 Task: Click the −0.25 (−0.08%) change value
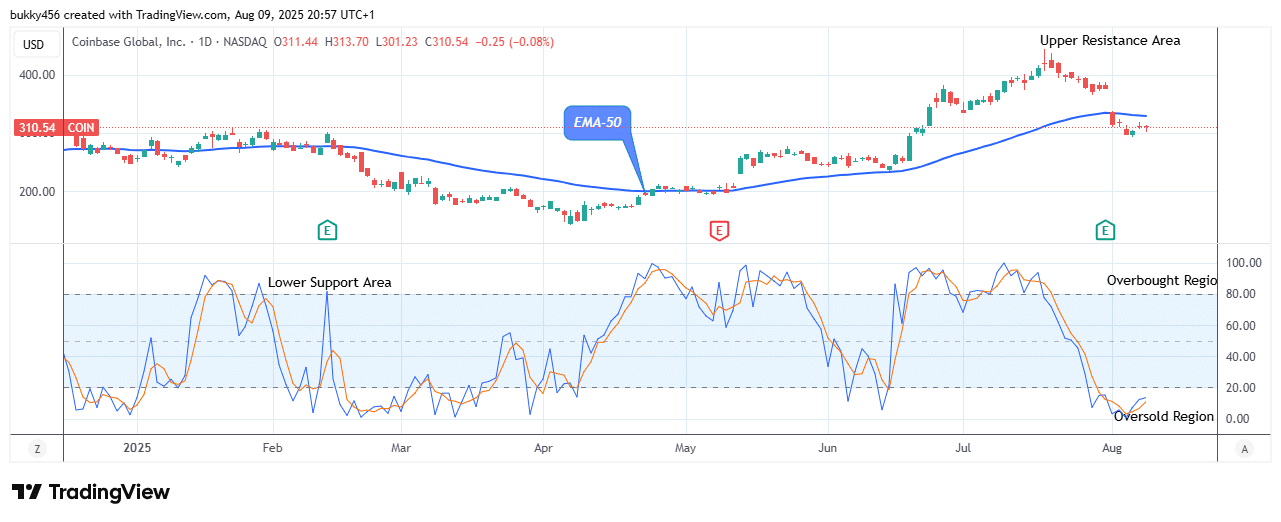tap(517, 42)
